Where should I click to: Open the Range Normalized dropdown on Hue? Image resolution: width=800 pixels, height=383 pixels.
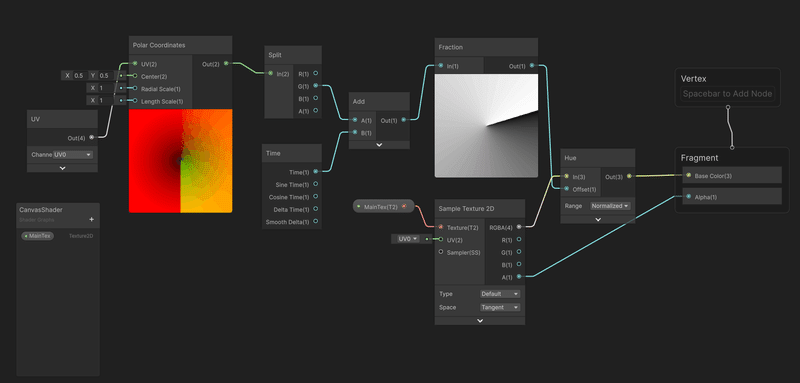[x=610, y=206]
